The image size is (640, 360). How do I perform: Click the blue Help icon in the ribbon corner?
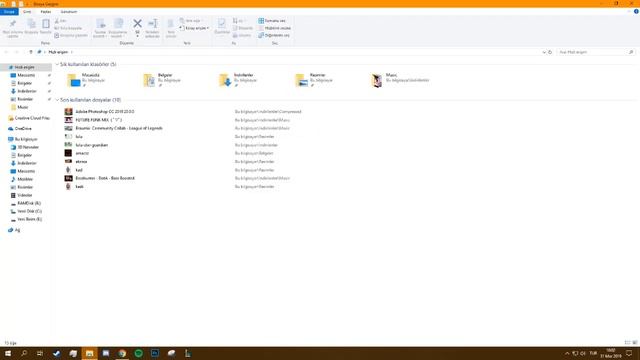point(636,12)
